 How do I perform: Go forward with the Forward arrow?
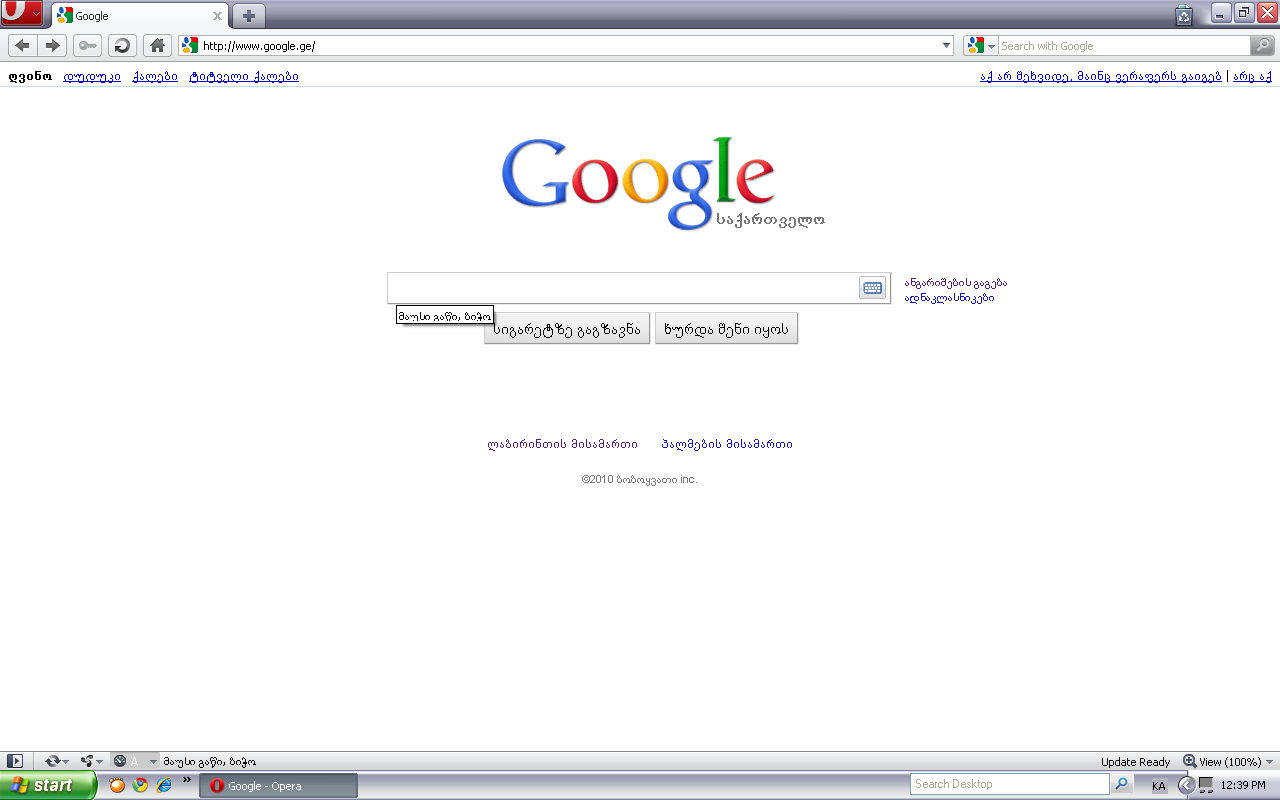52,45
